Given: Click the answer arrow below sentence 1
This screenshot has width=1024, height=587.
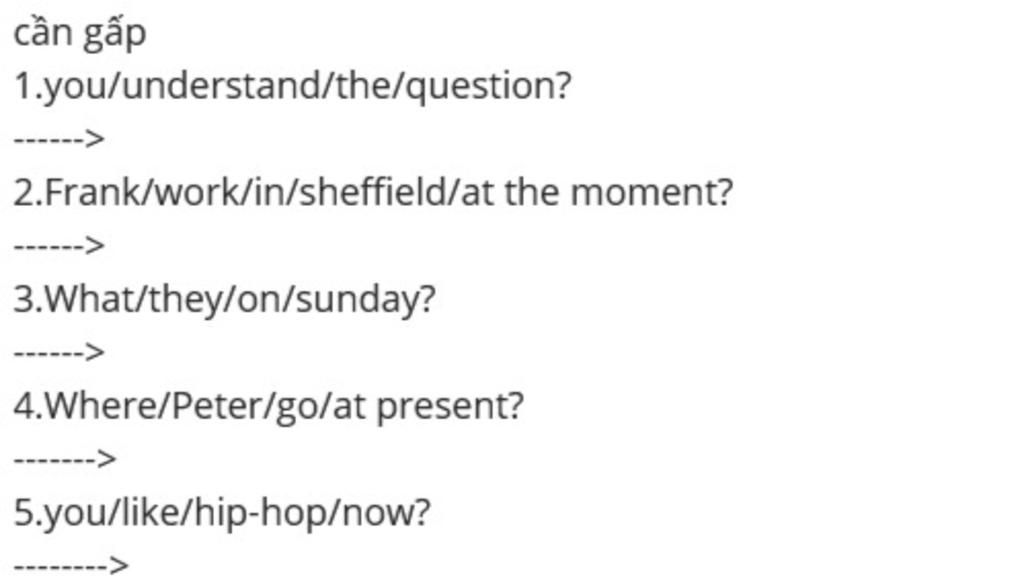Looking at the screenshot, I should (x=59, y=138).
